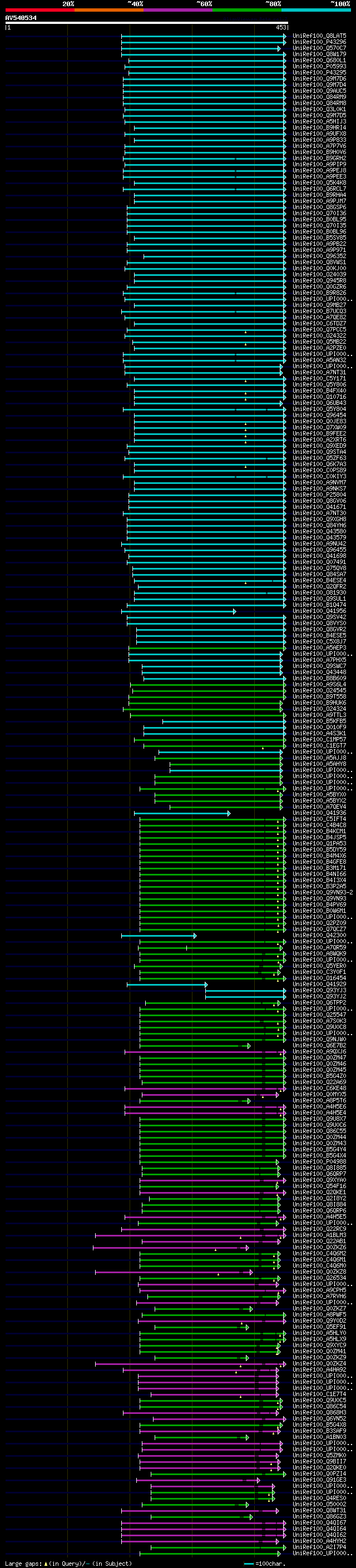Click the AV540534 query name

tap(21, 18)
